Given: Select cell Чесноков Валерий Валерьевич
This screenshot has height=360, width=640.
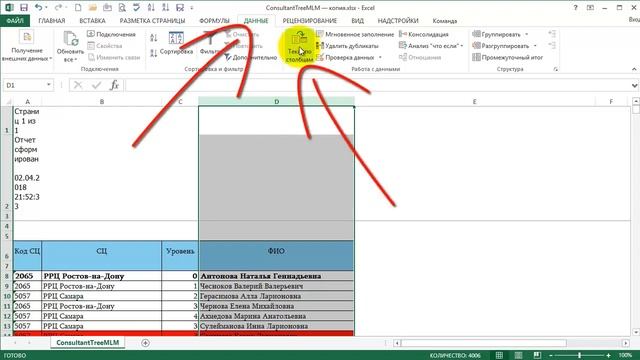Looking at the screenshot, I should [x=276, y=286].
